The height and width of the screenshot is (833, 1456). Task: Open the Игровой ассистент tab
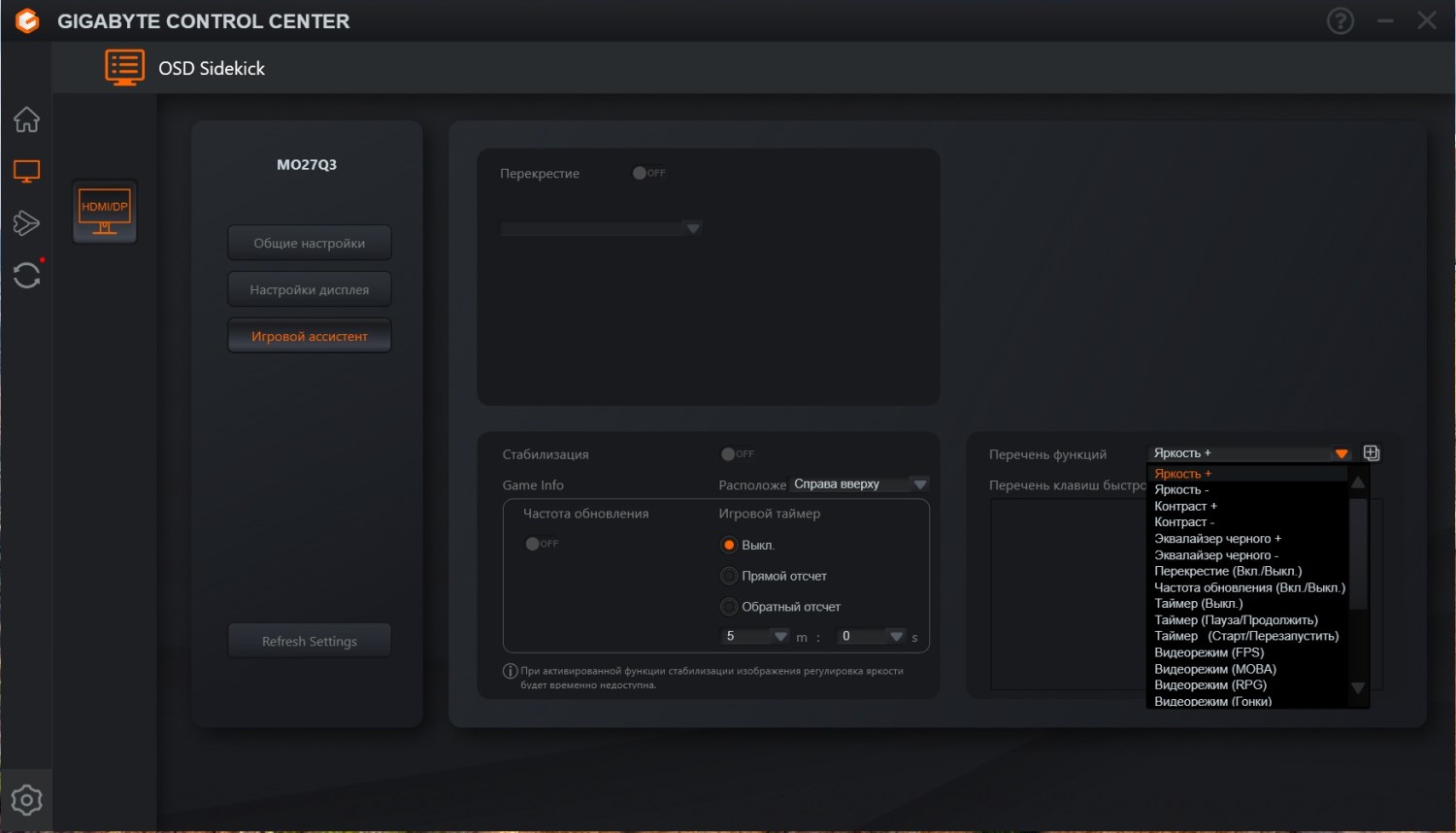[x=310, y=336]
